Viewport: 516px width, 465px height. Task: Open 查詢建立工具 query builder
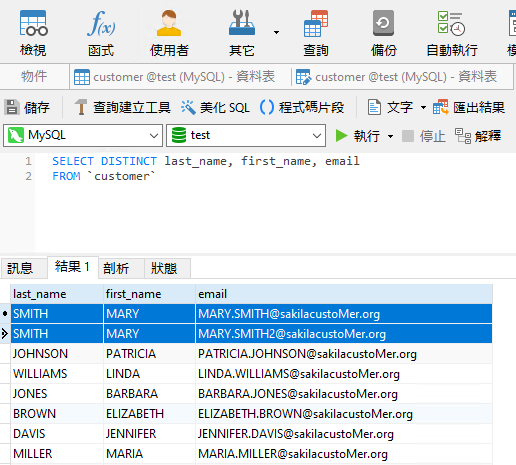click(x=122, y=107)
